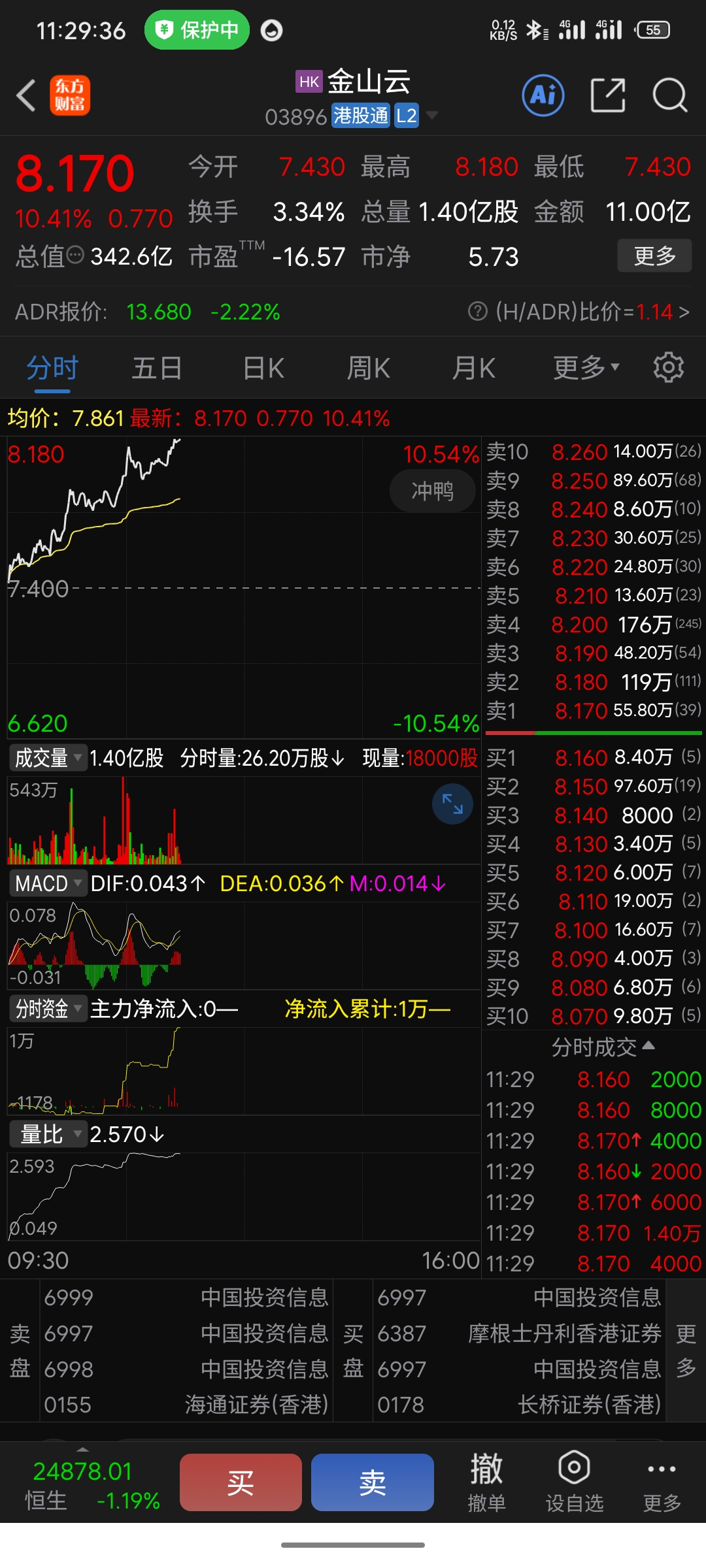
Task: Select the 买10 8.070 bid level
Action: (x=594, y=1016)
